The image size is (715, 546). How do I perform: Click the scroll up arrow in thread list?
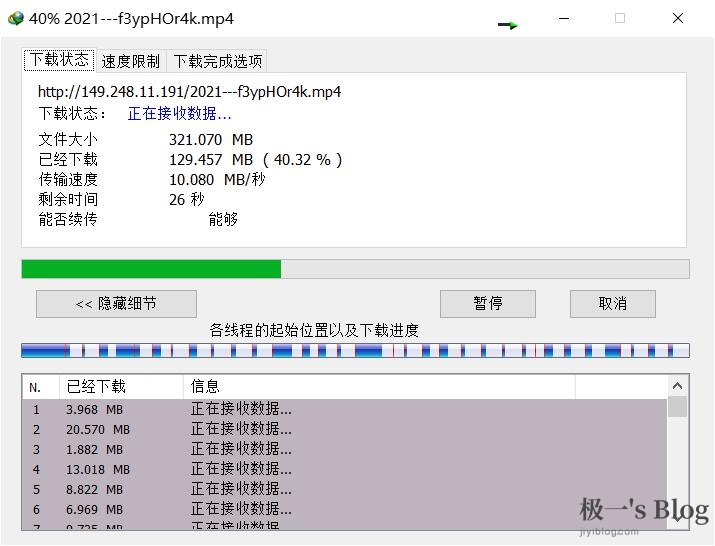[x=678, y=386]
